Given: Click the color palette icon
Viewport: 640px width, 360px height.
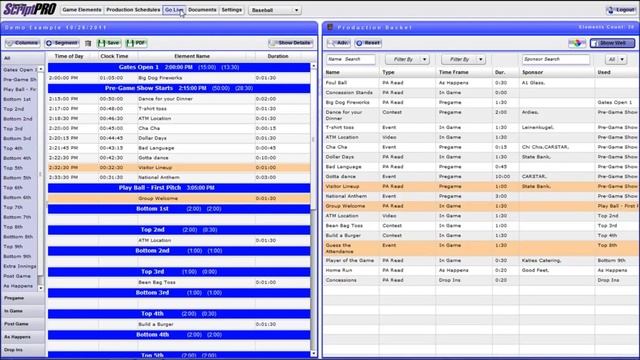Looking at the screenshot, I should coord(577,43).
